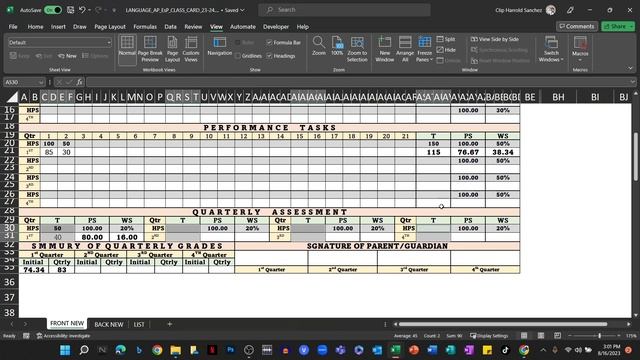Viewport: 640px width, 360px height.
Task: Switch to the BACK NEW sheet
Action: pyautogui.click(x=109, y=324)
